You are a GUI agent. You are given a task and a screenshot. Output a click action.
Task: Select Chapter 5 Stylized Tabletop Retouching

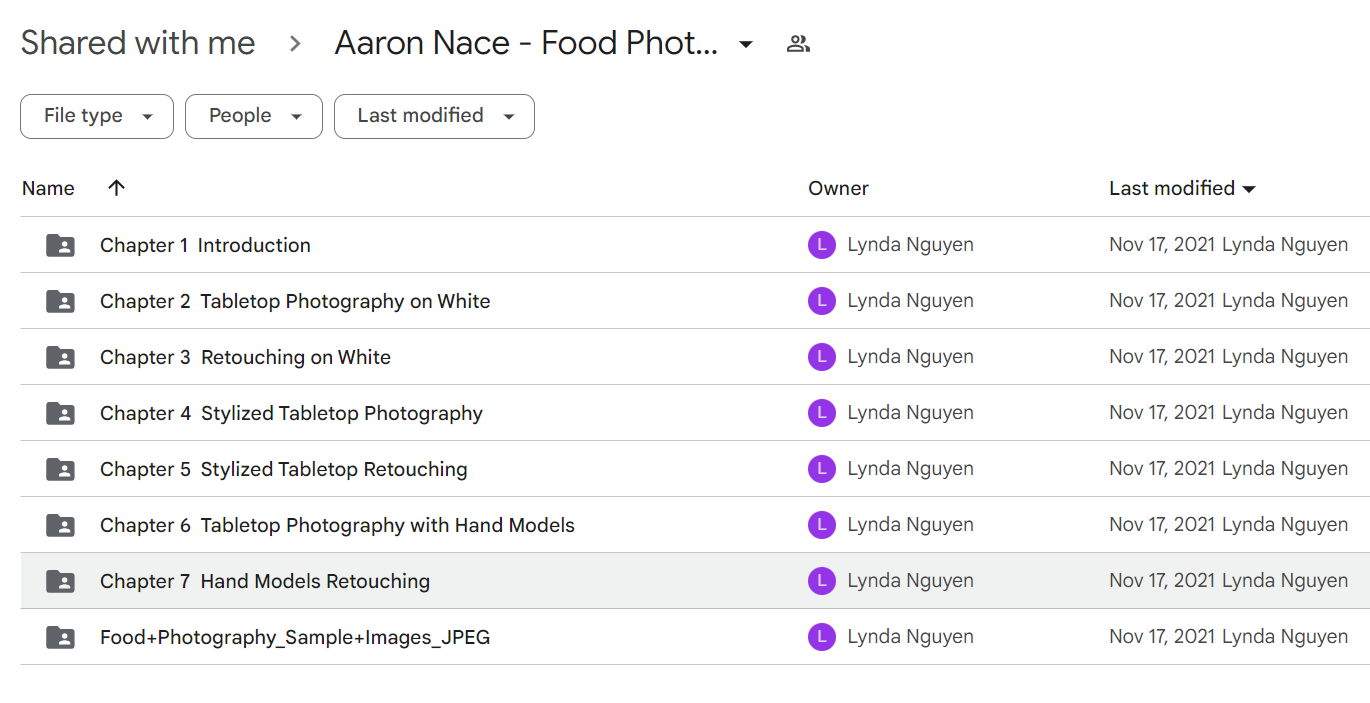(284, 469)
